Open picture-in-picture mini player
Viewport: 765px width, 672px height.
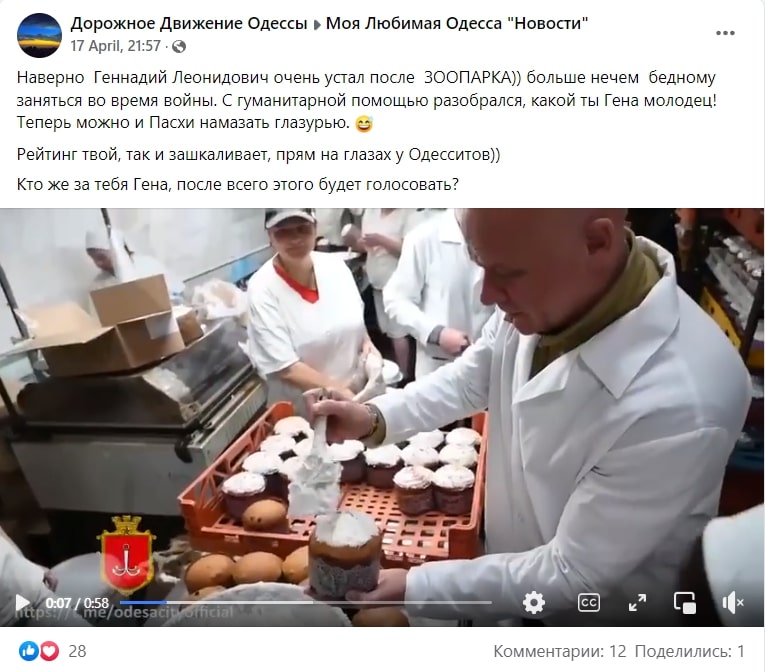pos(685,603)
